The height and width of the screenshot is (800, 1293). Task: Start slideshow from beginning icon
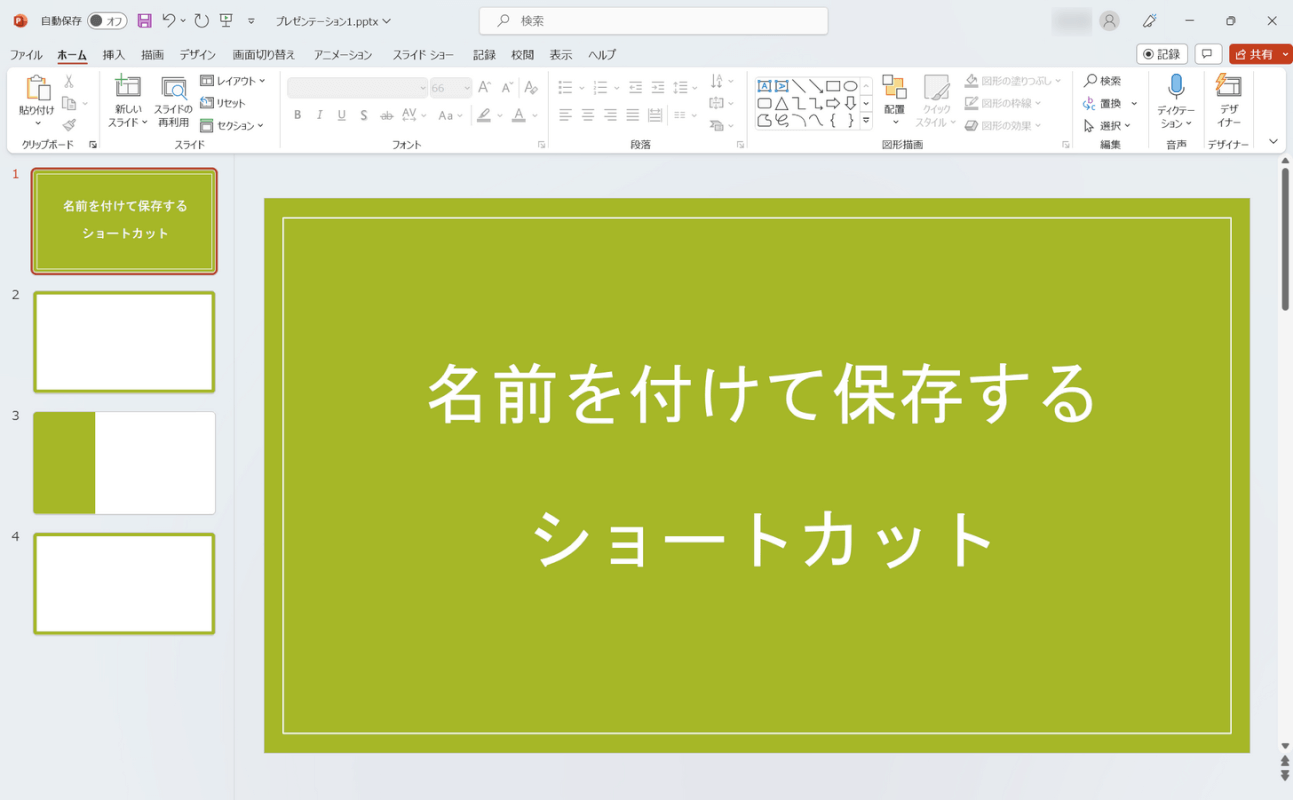click(226, 21)
